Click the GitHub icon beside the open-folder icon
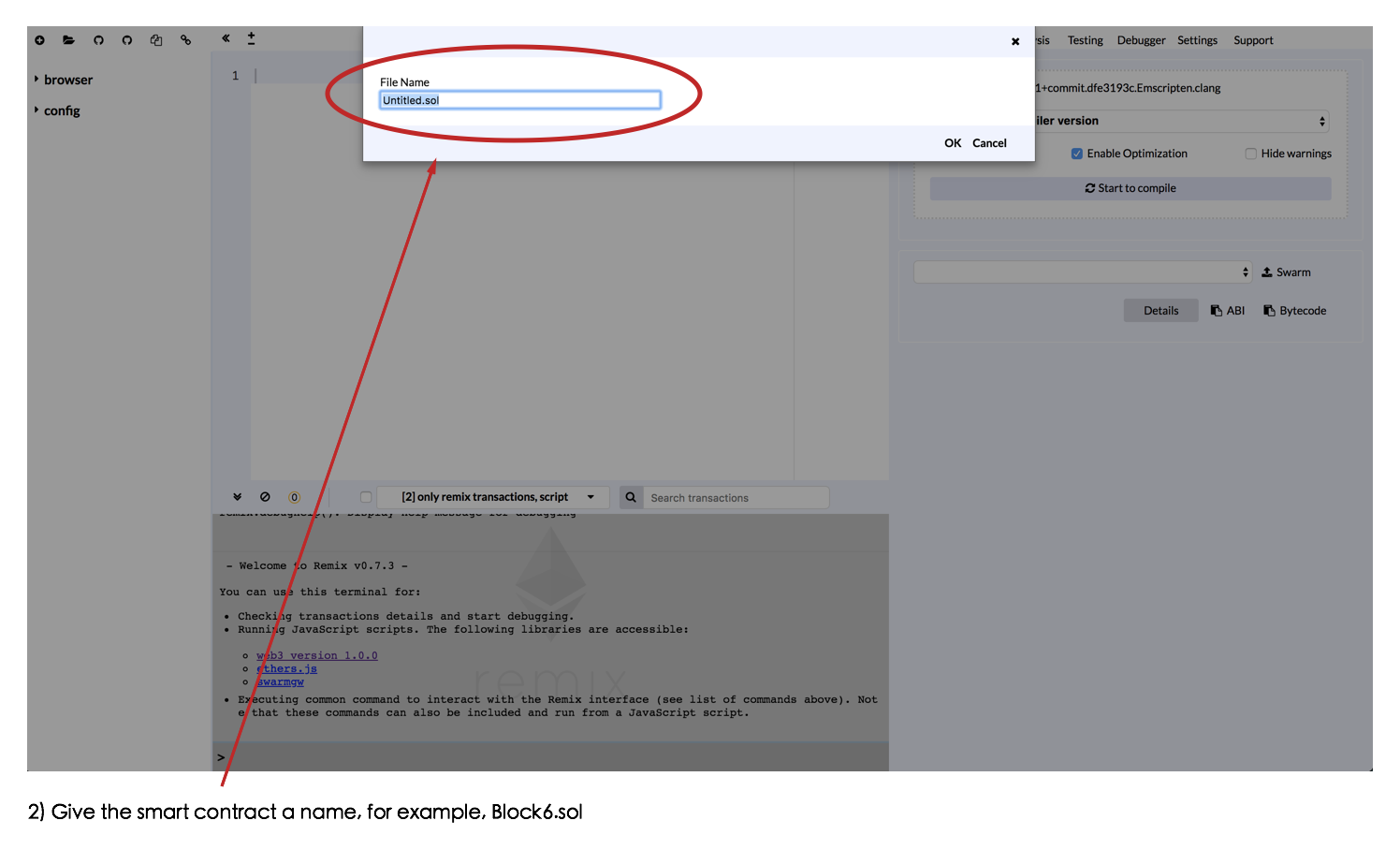 point(98,40)
